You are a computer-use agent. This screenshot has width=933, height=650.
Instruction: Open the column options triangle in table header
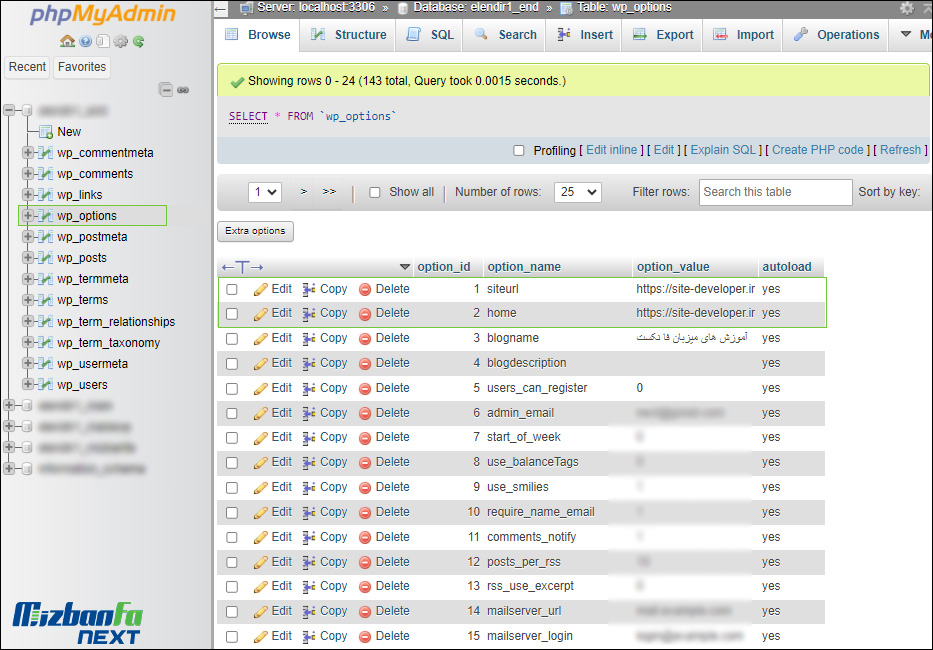405,267
